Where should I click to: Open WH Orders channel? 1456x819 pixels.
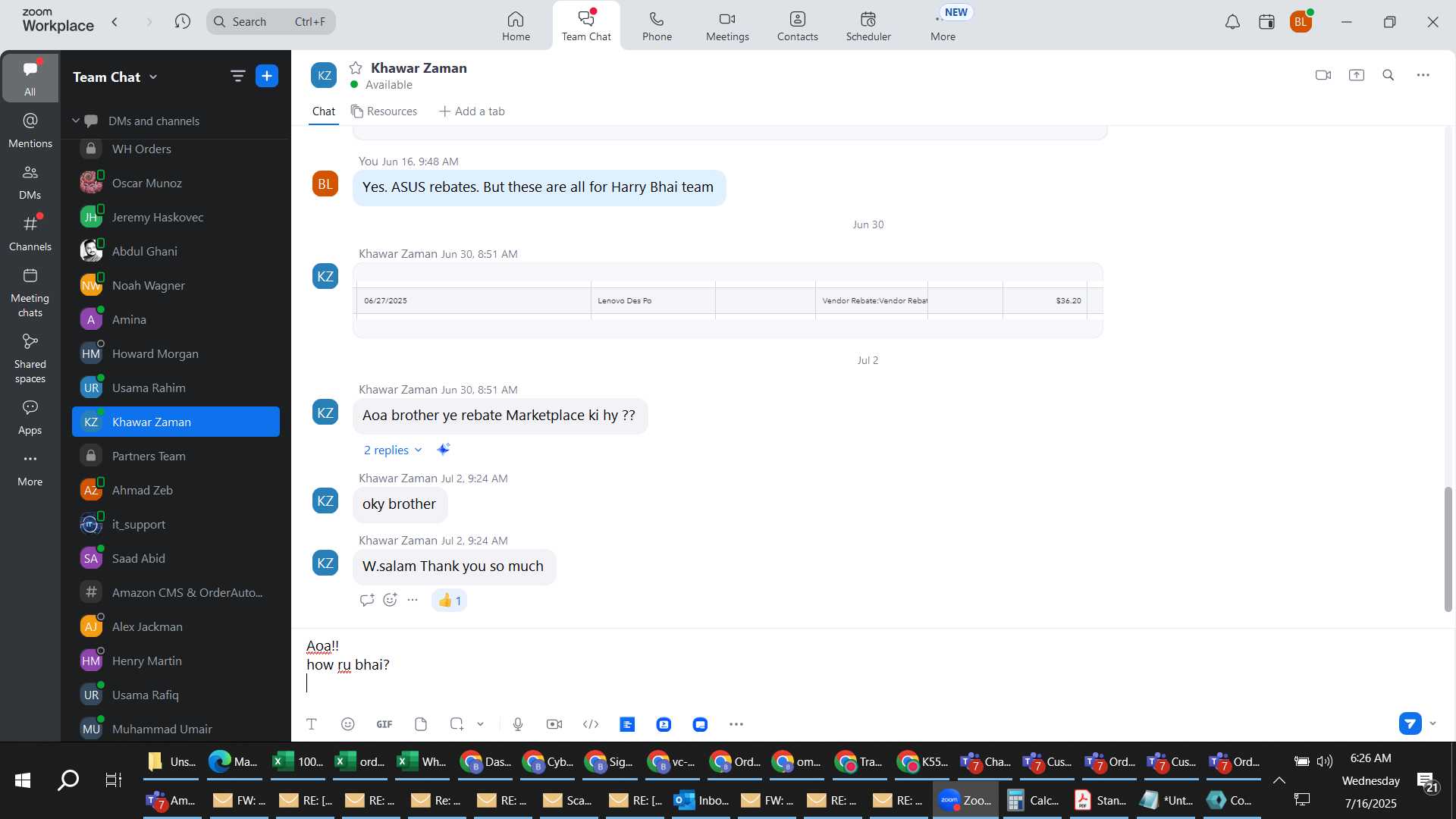coord(176,149)
